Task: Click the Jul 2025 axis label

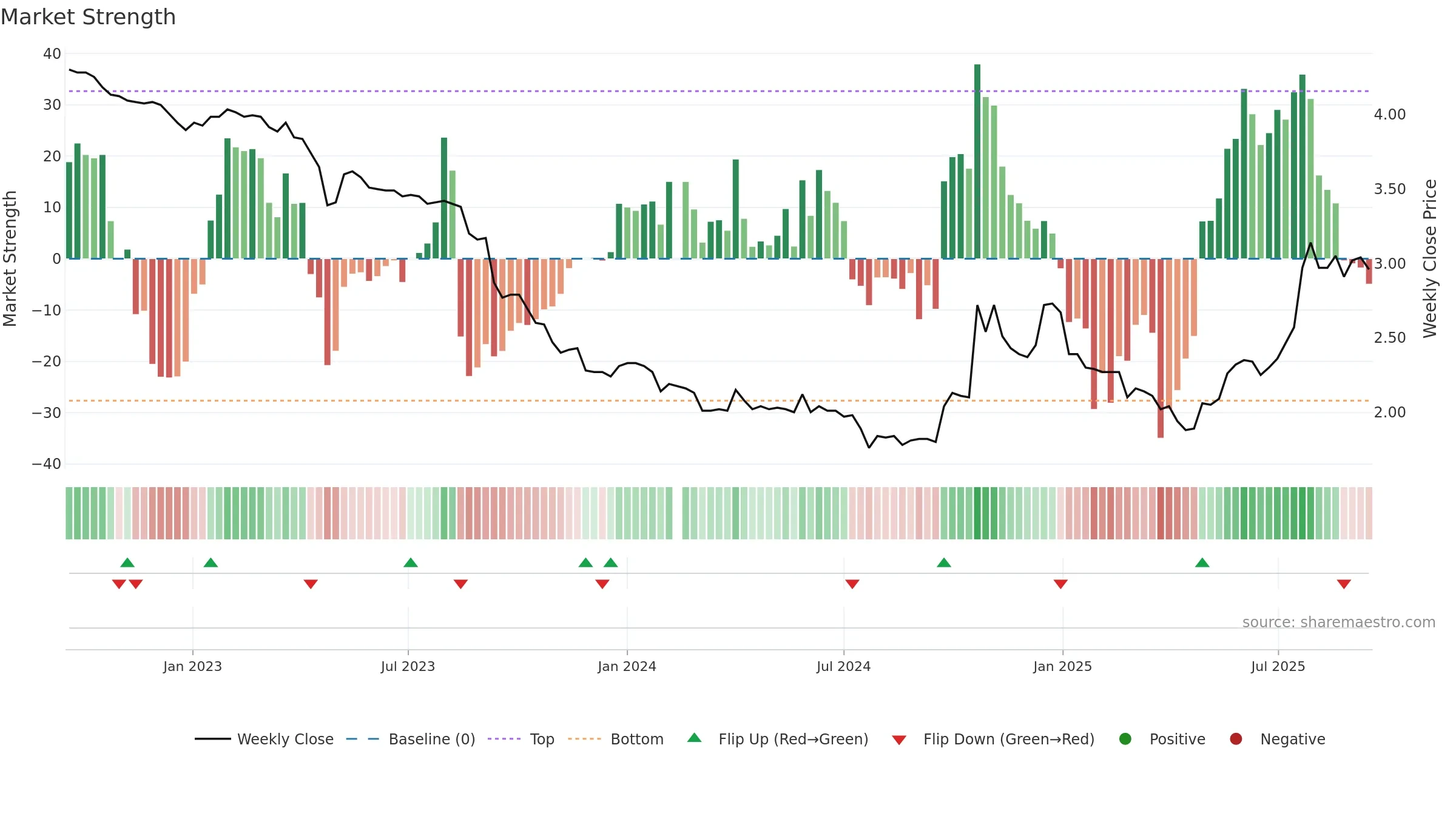Action: (1278, 667)
